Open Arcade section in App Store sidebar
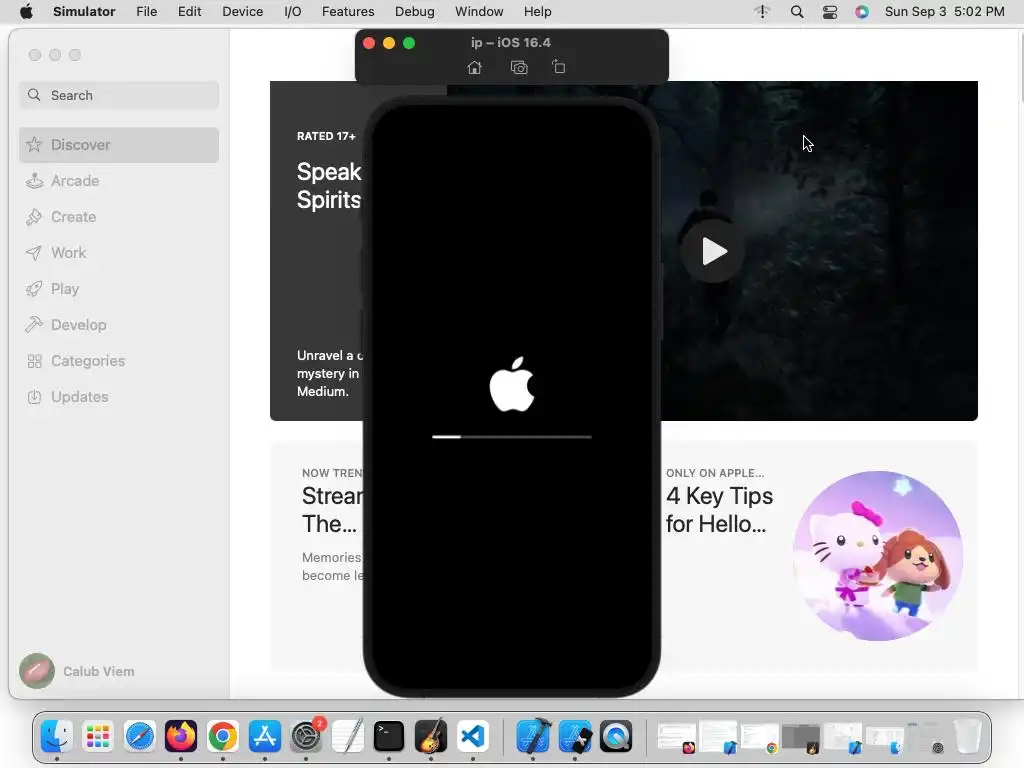This screenshot has width=1024, height=768. (119, 181)
